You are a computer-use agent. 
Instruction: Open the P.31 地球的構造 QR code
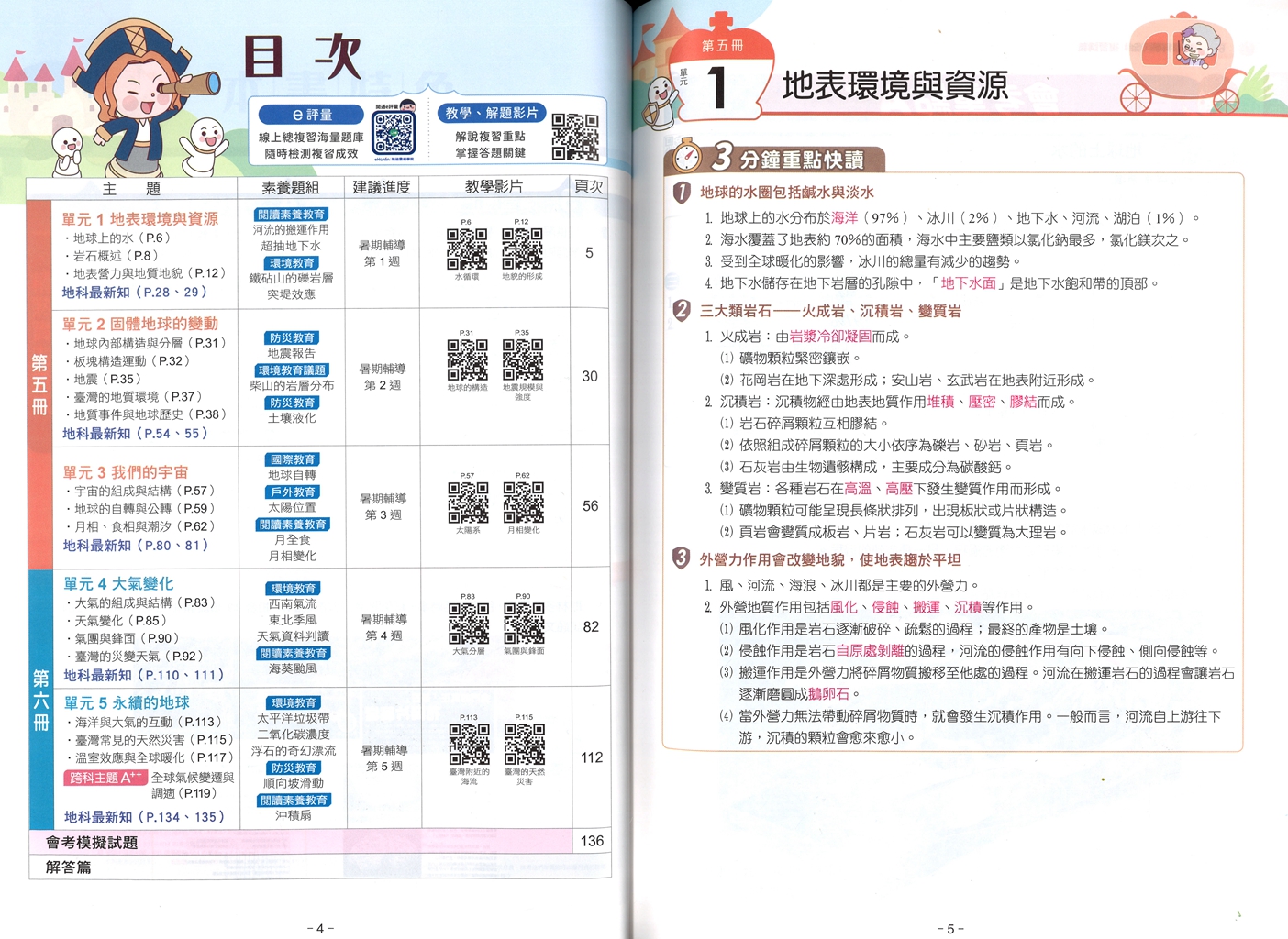[468, 359]
